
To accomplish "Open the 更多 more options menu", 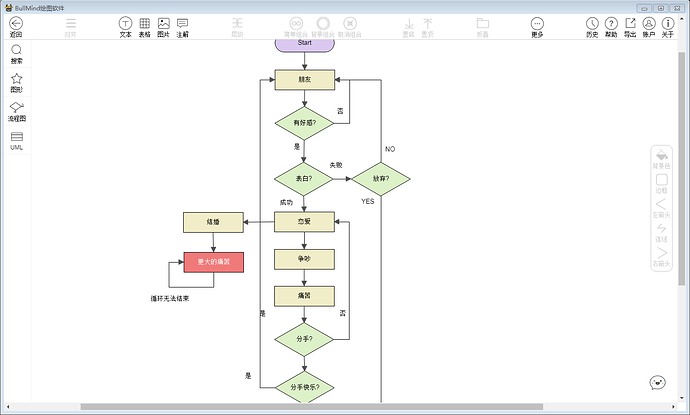I will 537,23.
